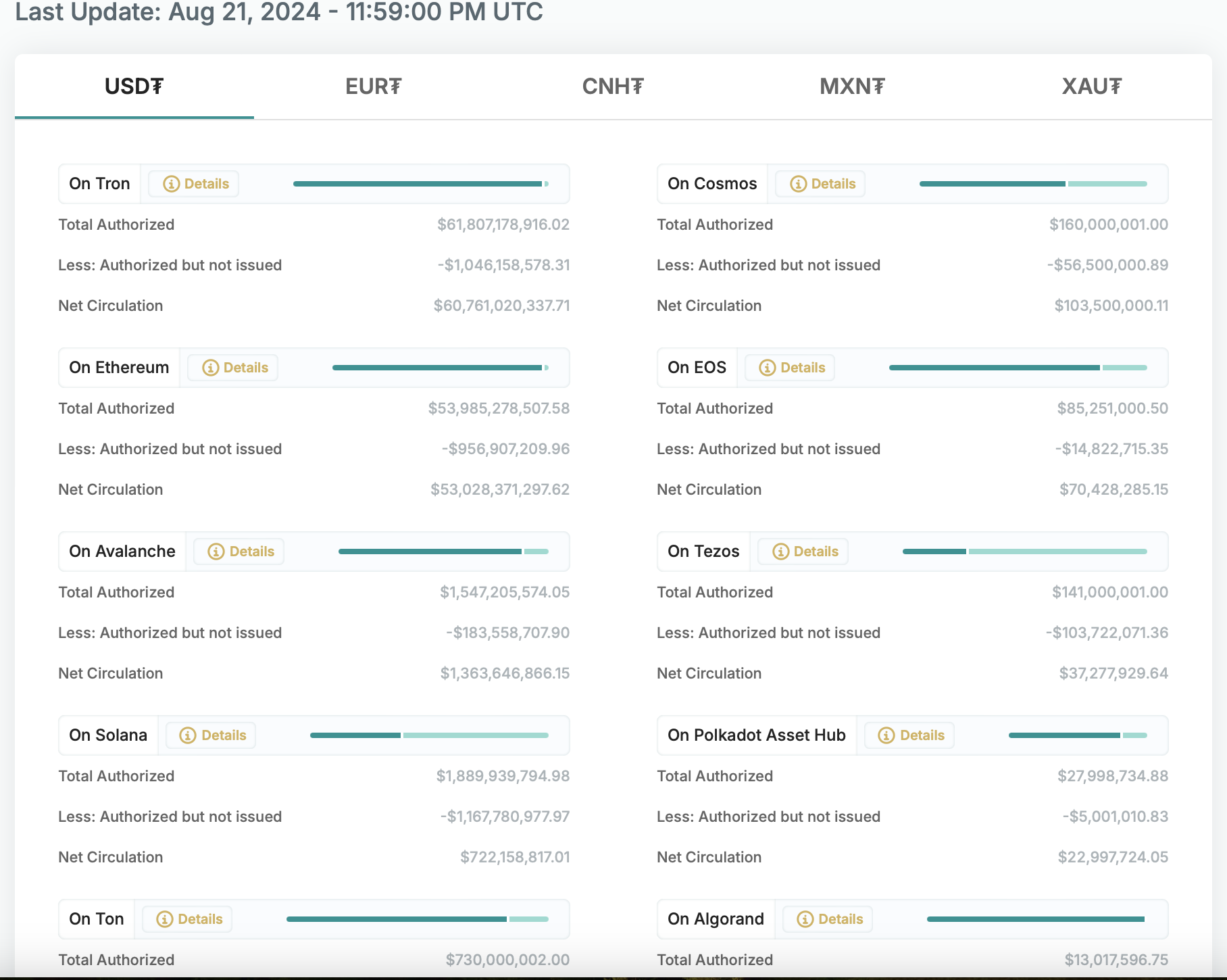The image size is (1227, 980).
Task: Click the info icon beside On Cosmos
Action: (x=799, y=184)
